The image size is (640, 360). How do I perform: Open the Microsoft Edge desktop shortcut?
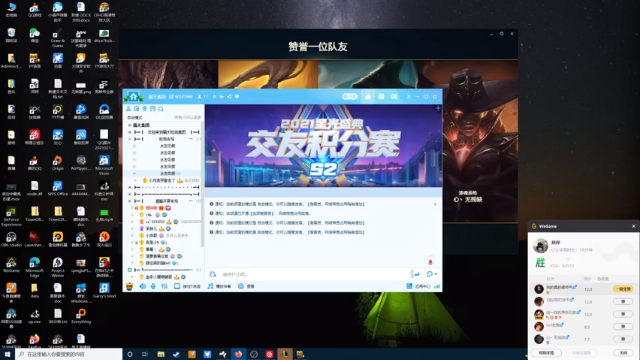coord(35,267)
